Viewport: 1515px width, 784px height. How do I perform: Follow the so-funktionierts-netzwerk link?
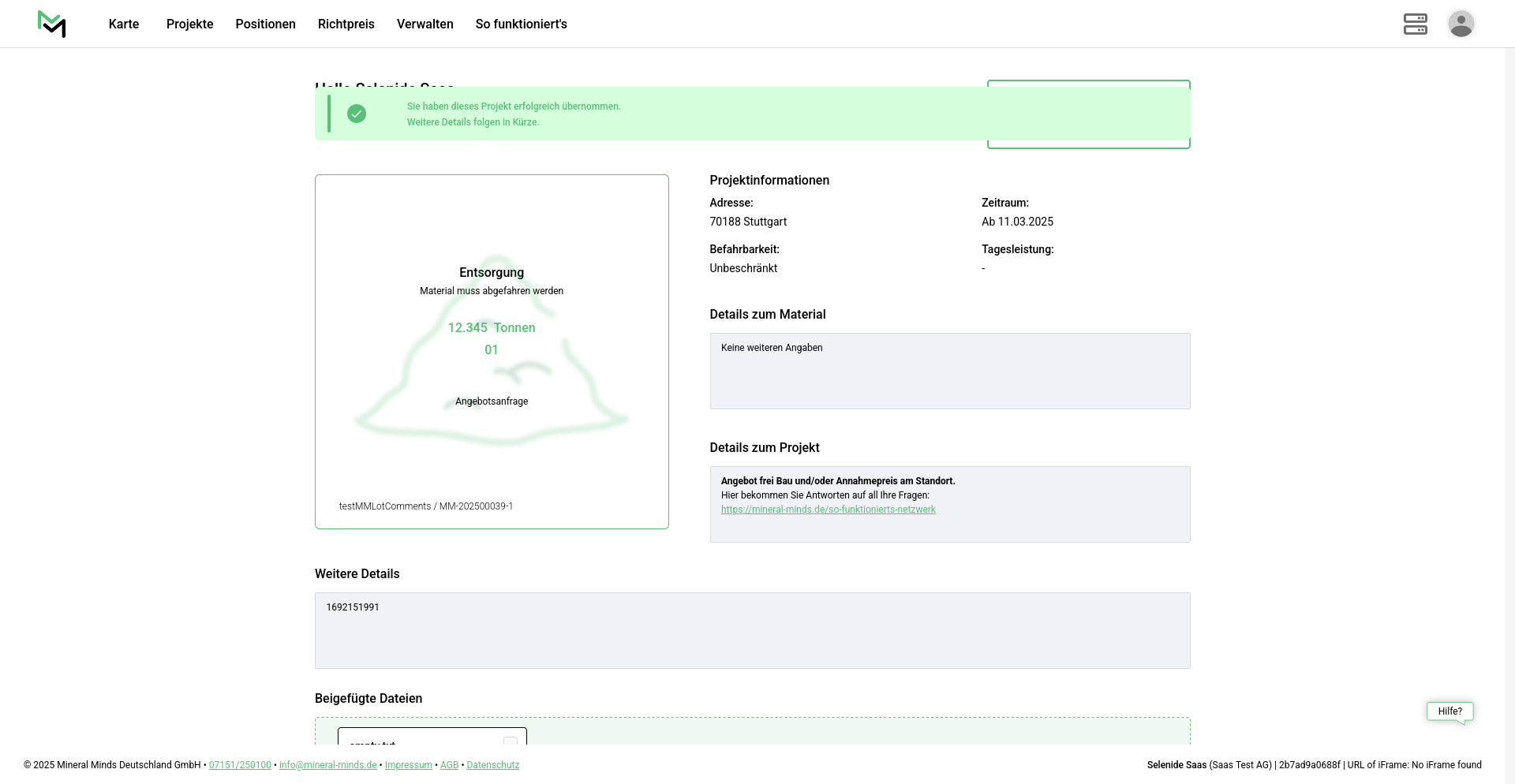pyautogui.click(x=828, y=510)
